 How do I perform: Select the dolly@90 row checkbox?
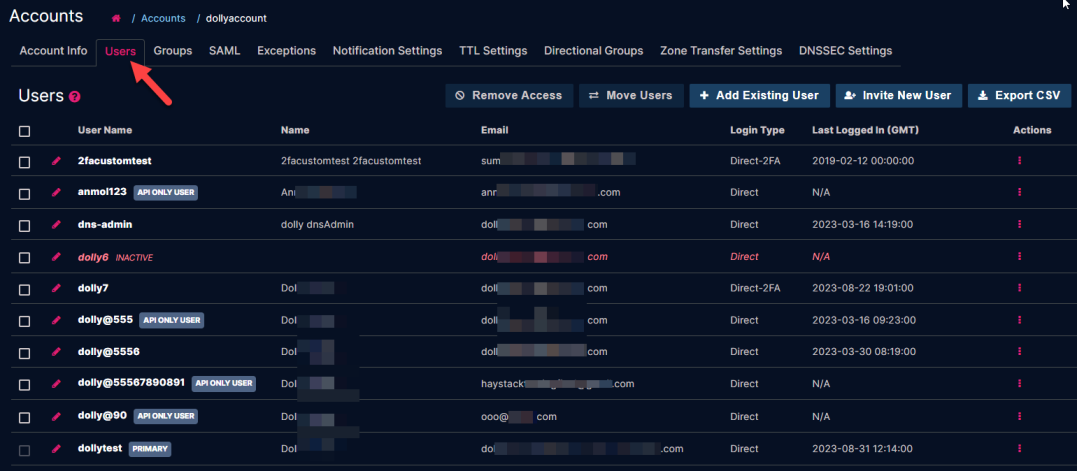pos(25,416)
